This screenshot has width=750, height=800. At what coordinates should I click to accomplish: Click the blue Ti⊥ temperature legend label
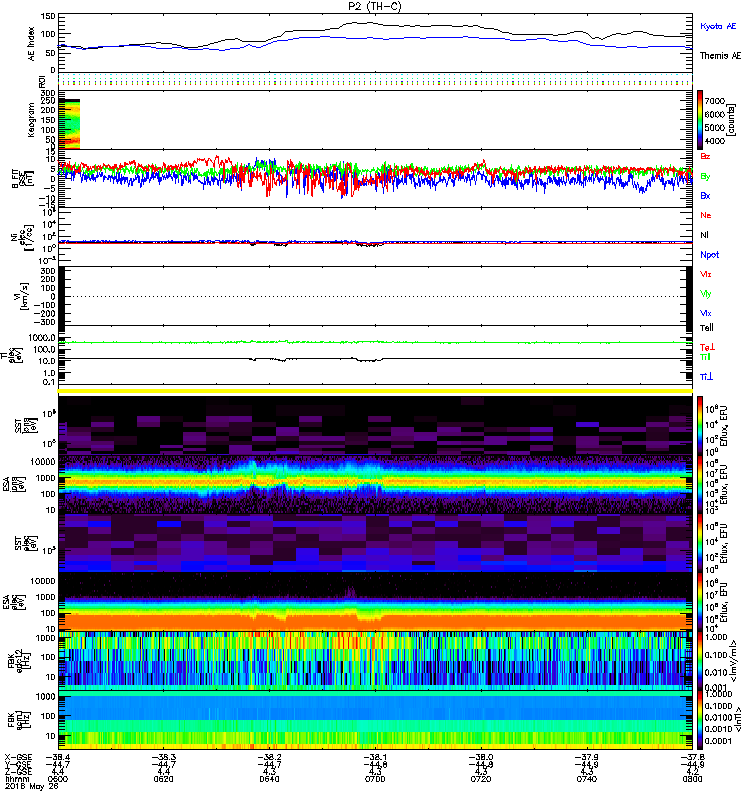[706, 377]
